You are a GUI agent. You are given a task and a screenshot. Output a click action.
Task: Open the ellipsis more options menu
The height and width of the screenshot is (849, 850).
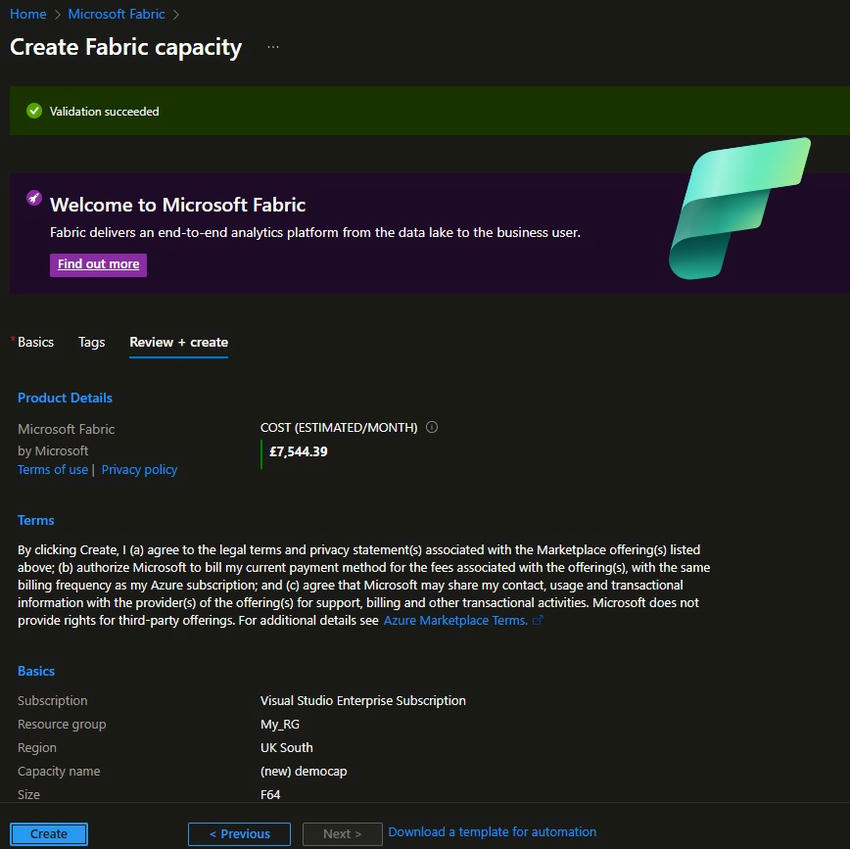tap(273, 47)
